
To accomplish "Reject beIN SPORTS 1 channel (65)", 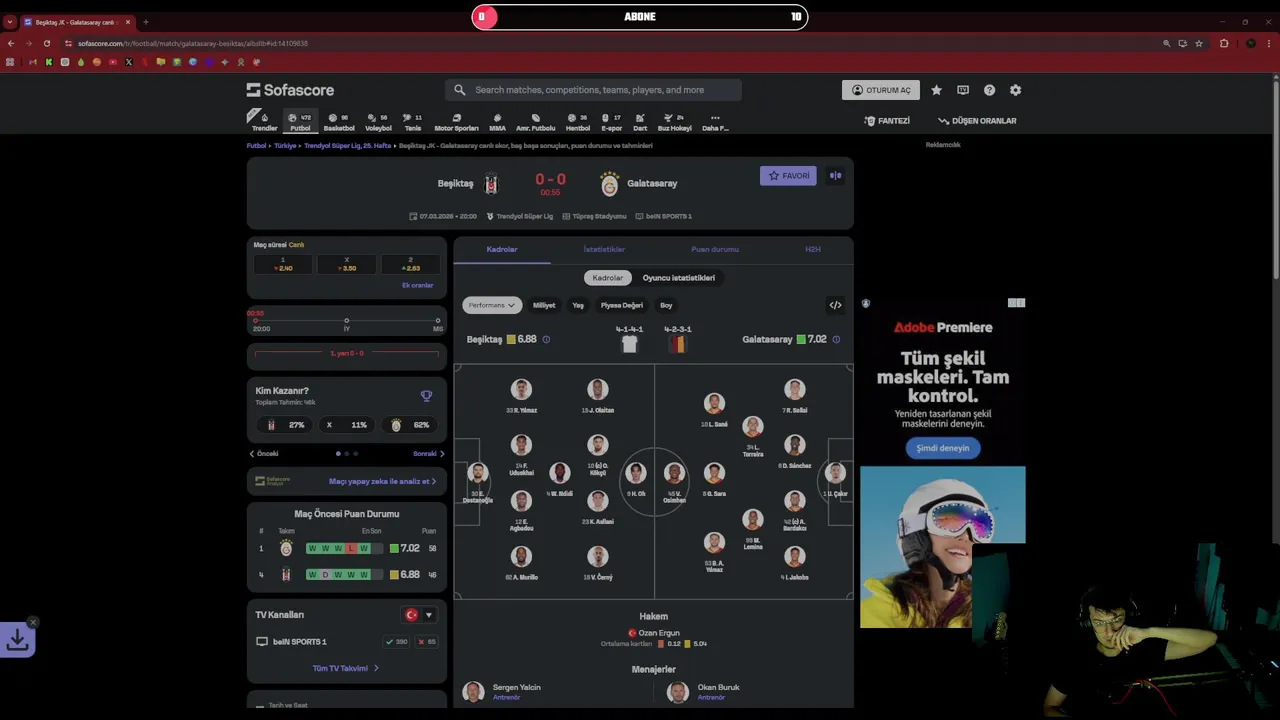I will (x=427, y=642).
